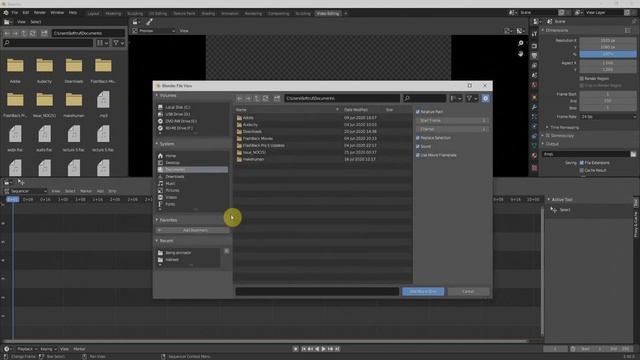Collapse the Favorites section in File View
This screenshot has width=640, height=360.
157,220
